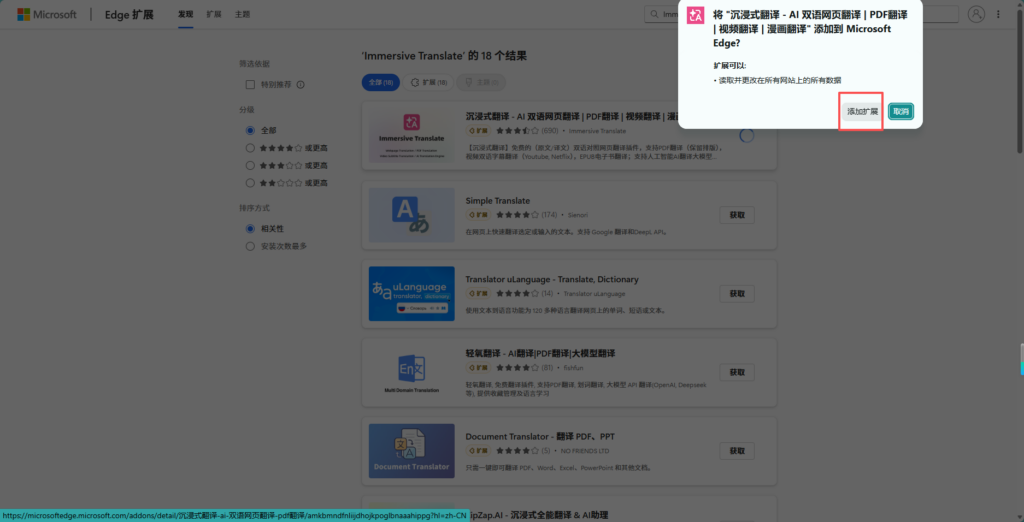
Task: Click the 取消 button in the dialog
Action: pos(901,112)
